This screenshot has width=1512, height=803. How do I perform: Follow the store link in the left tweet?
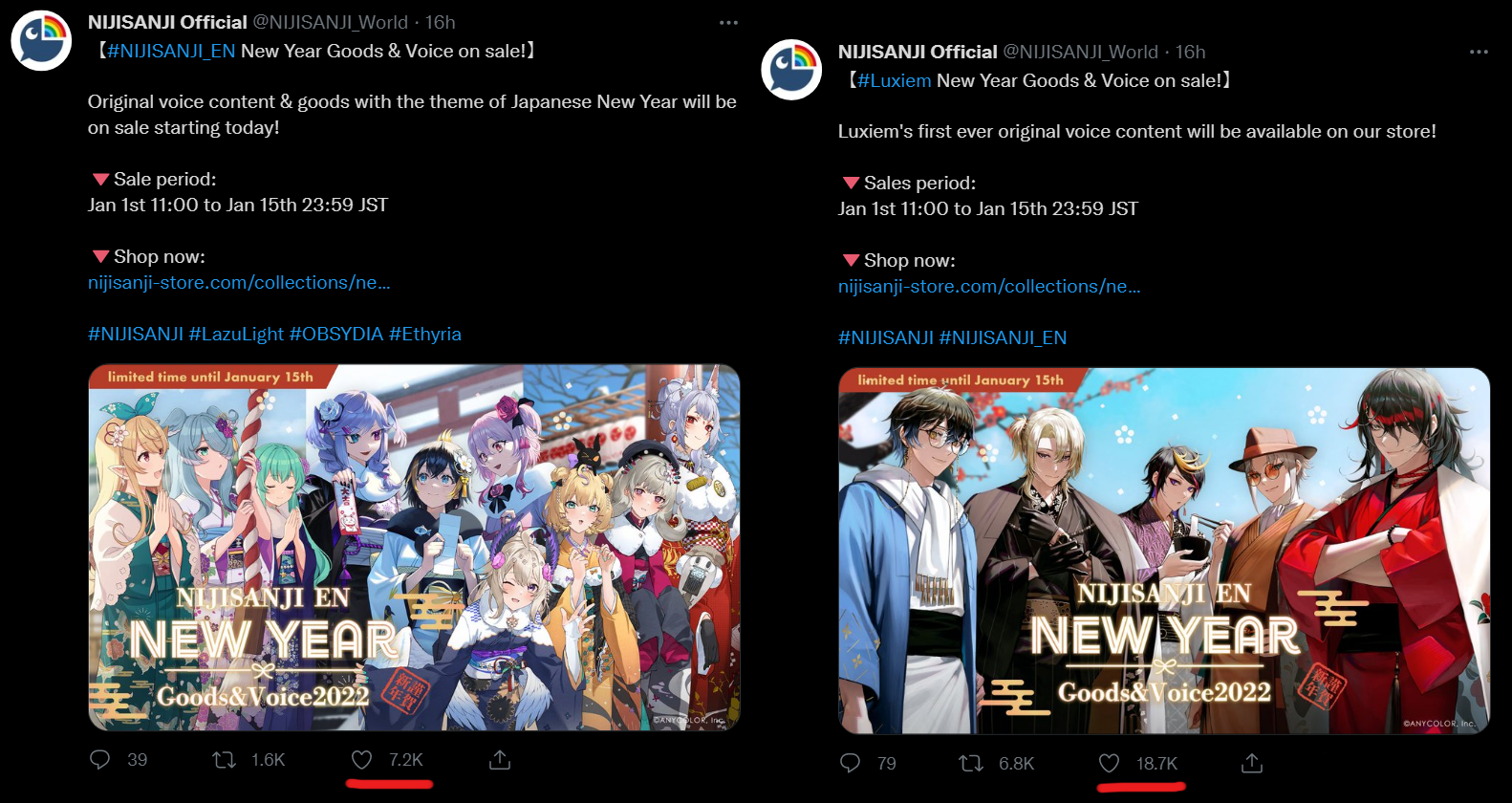pyautogui.click(x=239, y=282)
